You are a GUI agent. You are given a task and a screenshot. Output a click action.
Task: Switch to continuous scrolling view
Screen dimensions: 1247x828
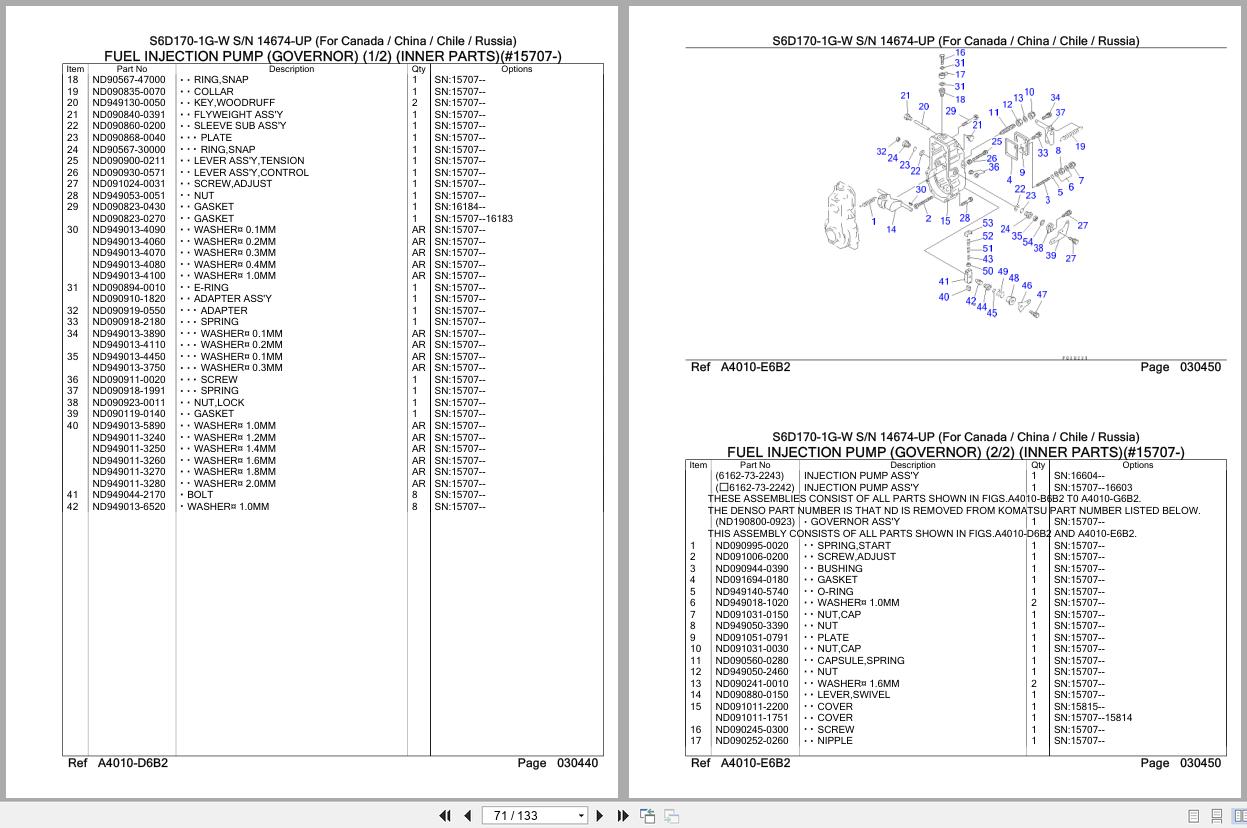click(1217, 816)
